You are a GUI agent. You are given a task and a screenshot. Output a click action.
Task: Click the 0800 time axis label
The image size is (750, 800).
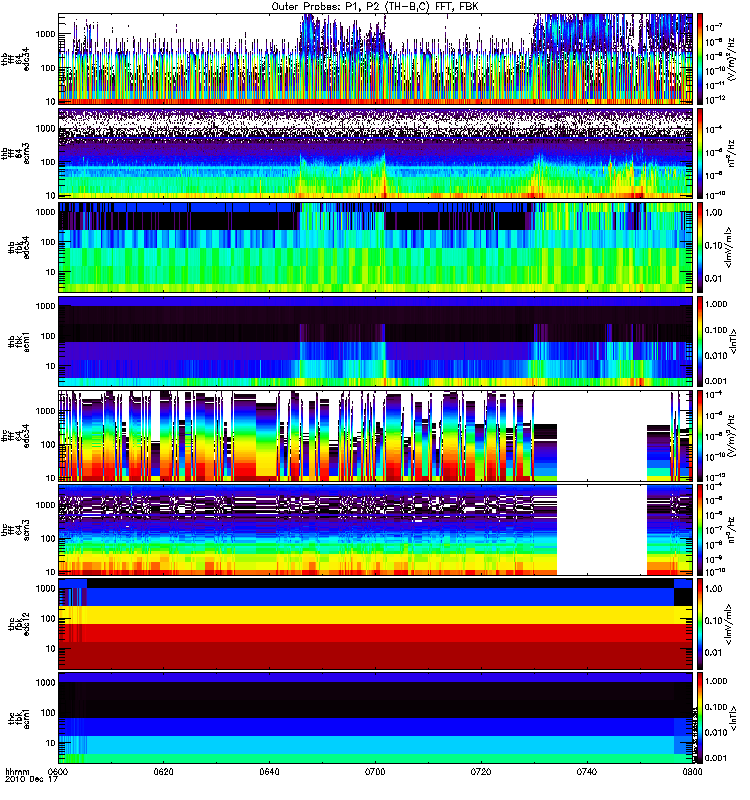(692, 771)
